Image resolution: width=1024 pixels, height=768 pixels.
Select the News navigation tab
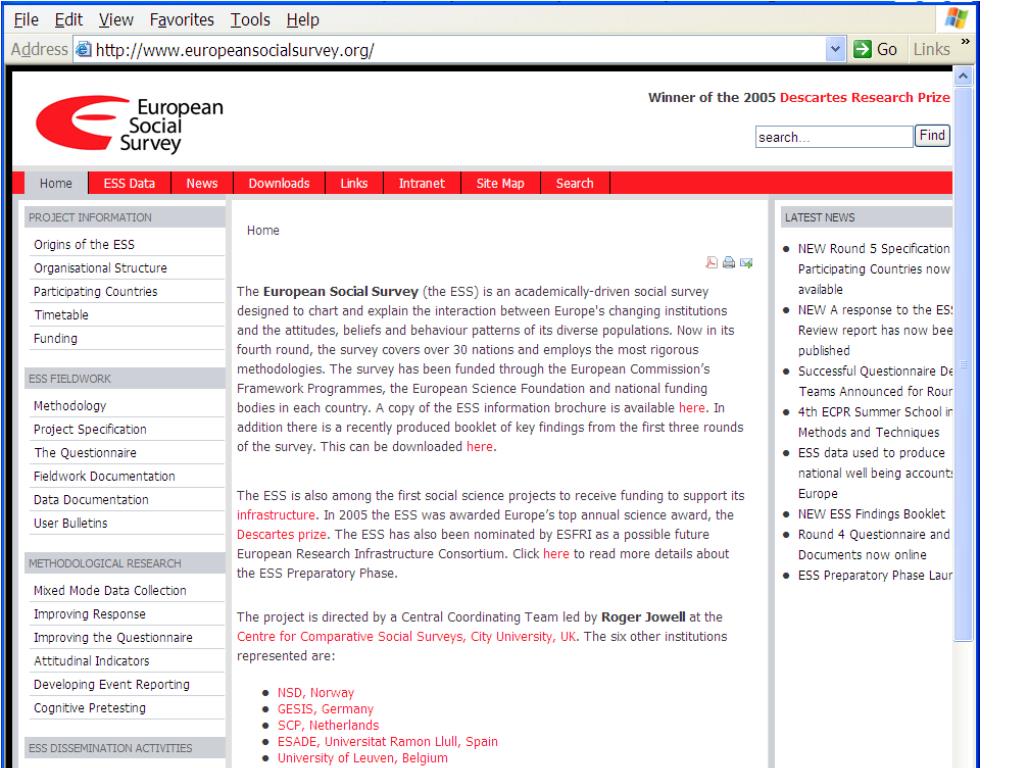click(x=202, y=184)
